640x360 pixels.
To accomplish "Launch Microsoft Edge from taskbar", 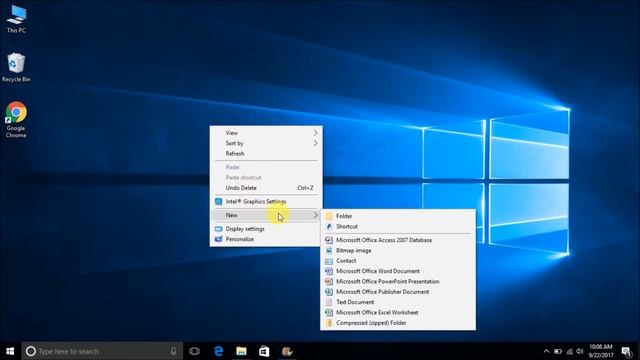I will [x=218, y=351].
